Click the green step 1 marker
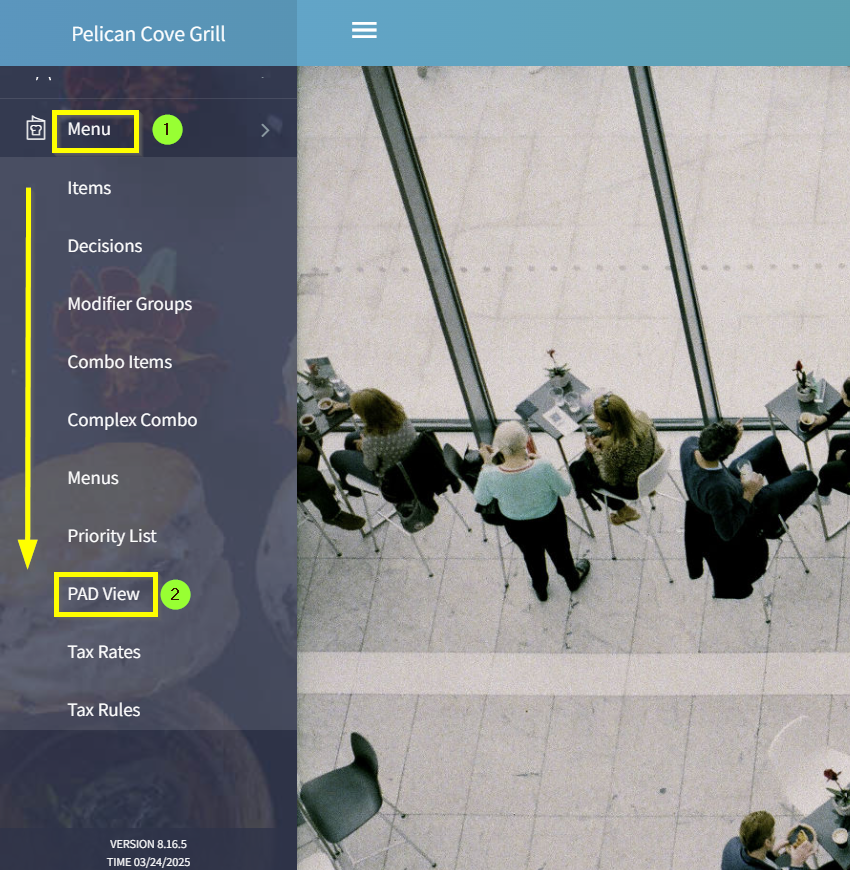850x870 pixels. (x=167, y=130)
